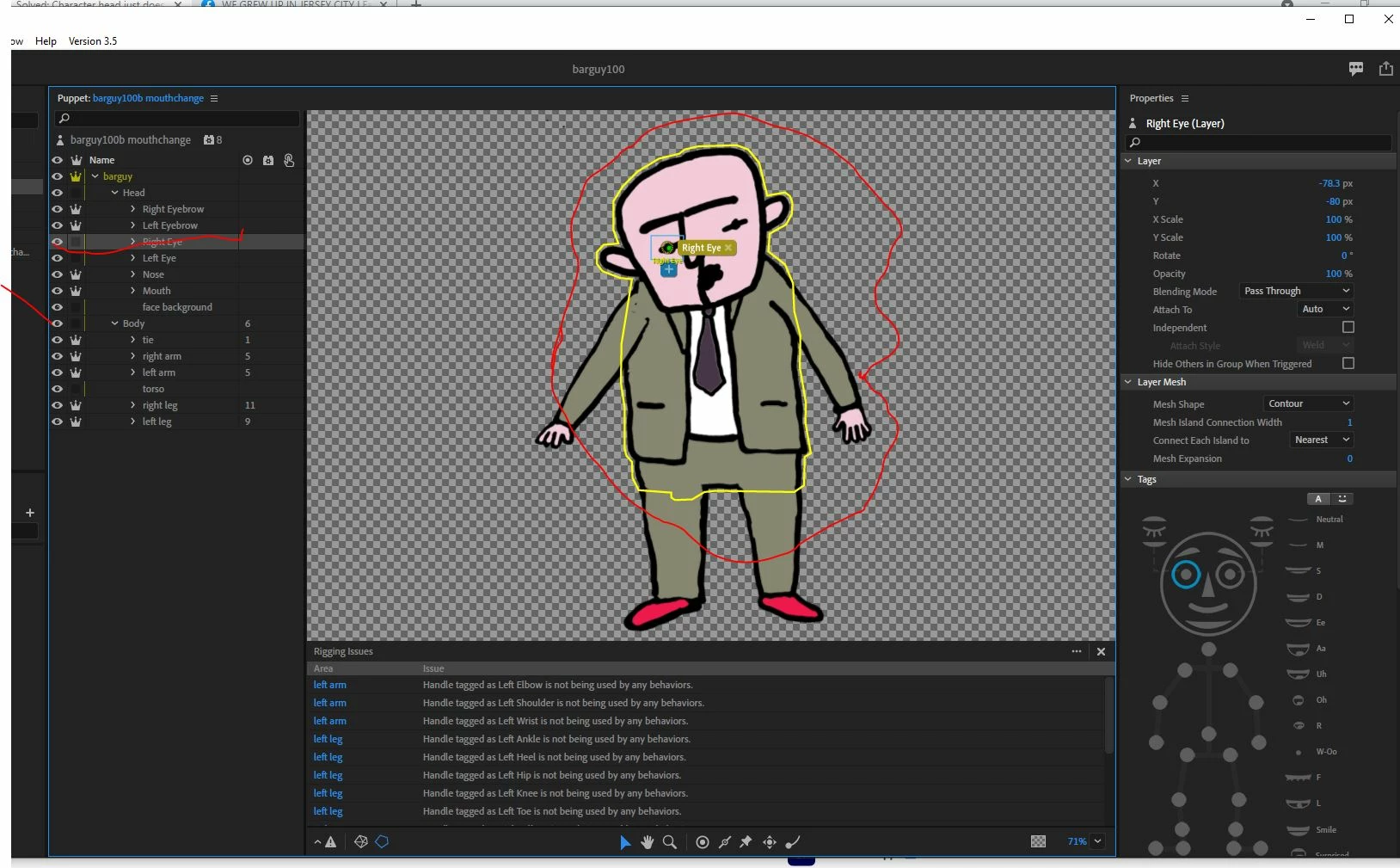Open the zoom percentage dropdown arrow
The image size is (1400, 868).
tap(1097, 841)
